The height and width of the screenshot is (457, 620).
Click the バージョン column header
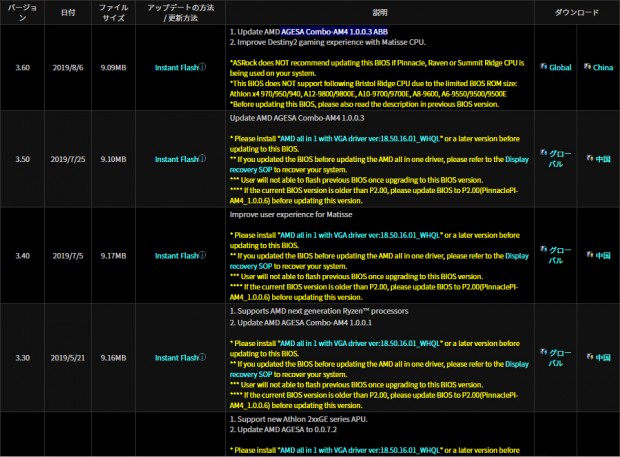(x=22, y=13)
